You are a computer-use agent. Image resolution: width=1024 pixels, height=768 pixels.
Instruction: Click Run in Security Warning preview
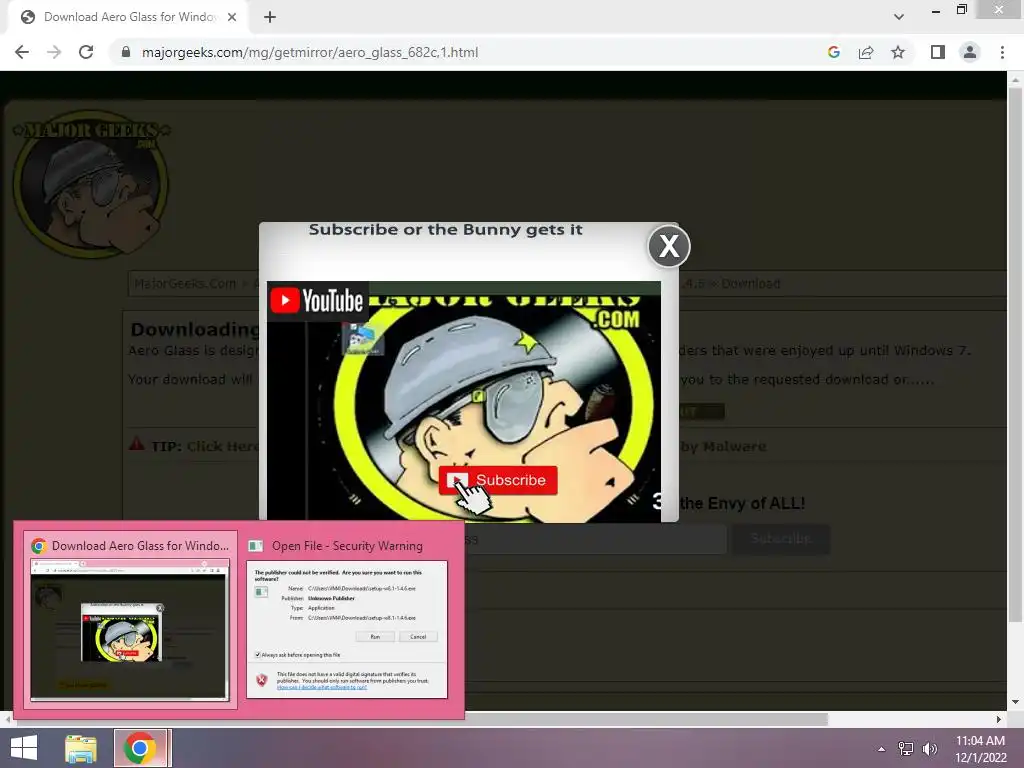click(x=376, y=636)
